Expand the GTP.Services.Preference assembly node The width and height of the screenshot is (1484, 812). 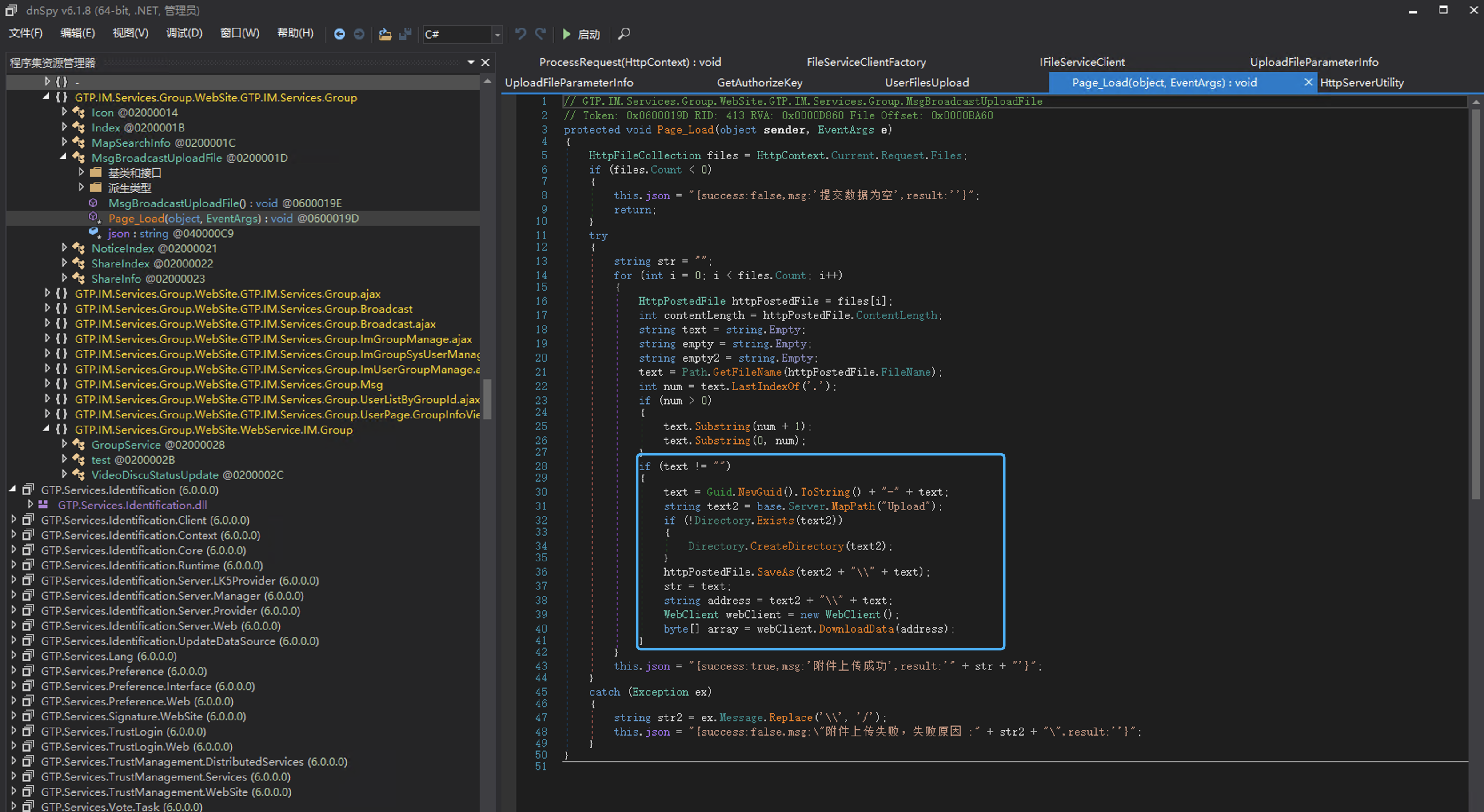(x=14, y=670)
